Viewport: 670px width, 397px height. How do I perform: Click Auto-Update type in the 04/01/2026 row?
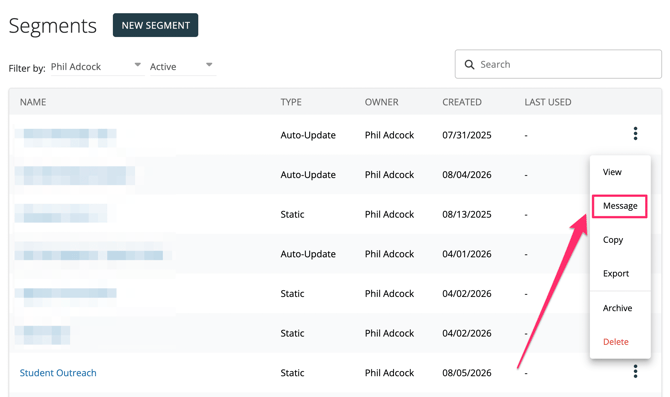pos(308,254)
